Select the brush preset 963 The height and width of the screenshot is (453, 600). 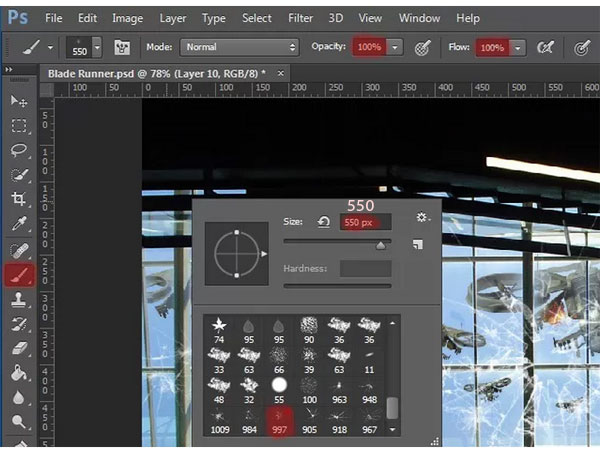tap(339, 391)
